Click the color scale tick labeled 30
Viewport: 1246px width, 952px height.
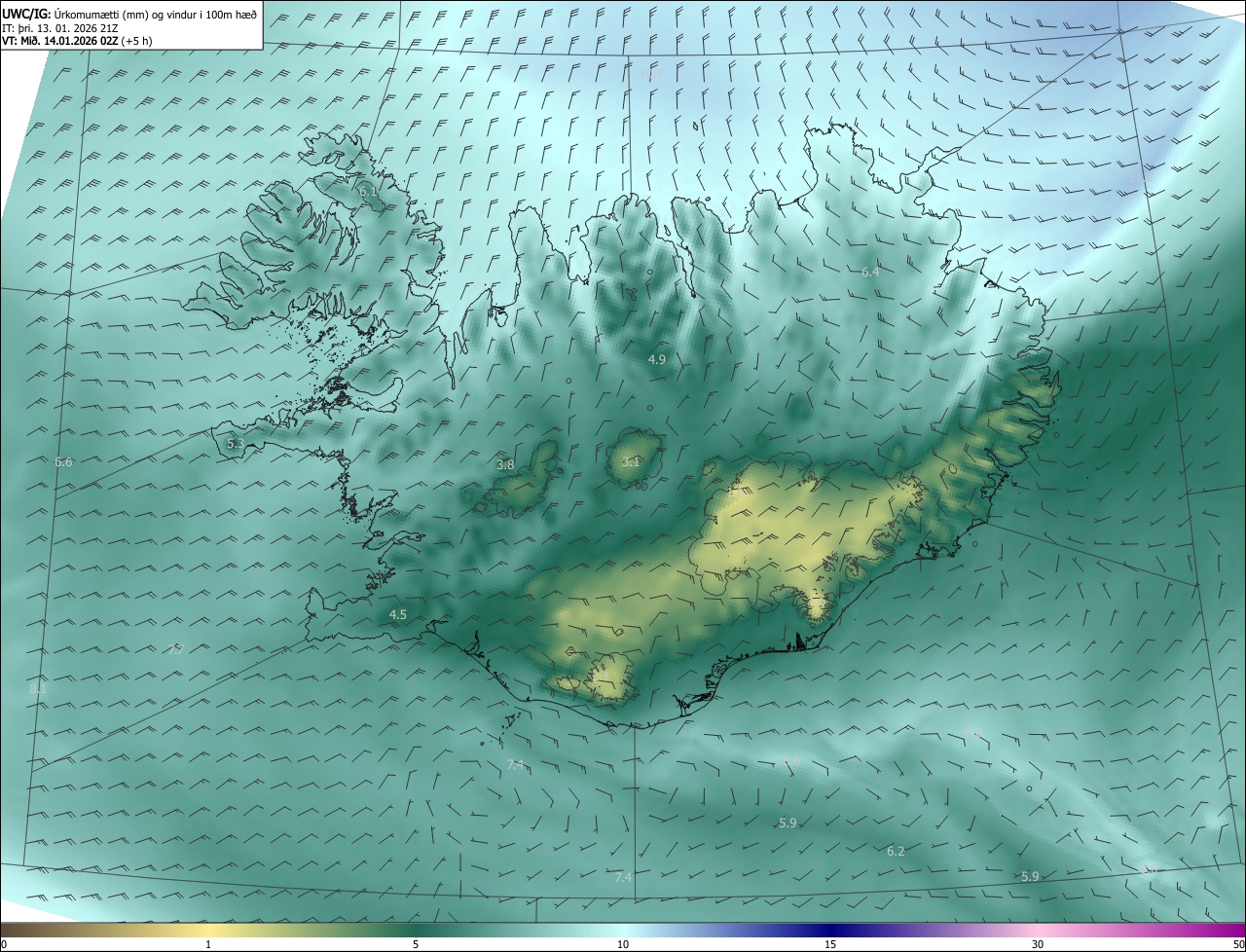[1038, 944]
